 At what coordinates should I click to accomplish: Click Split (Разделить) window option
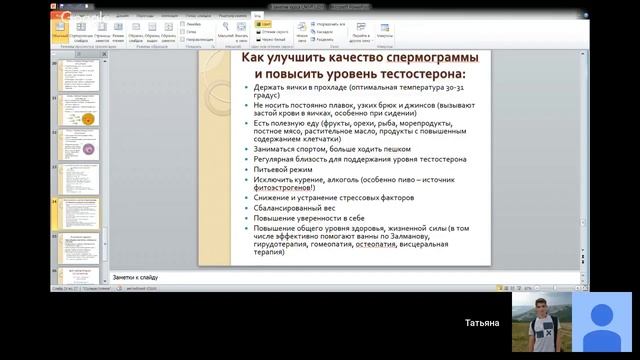[322, 39]
